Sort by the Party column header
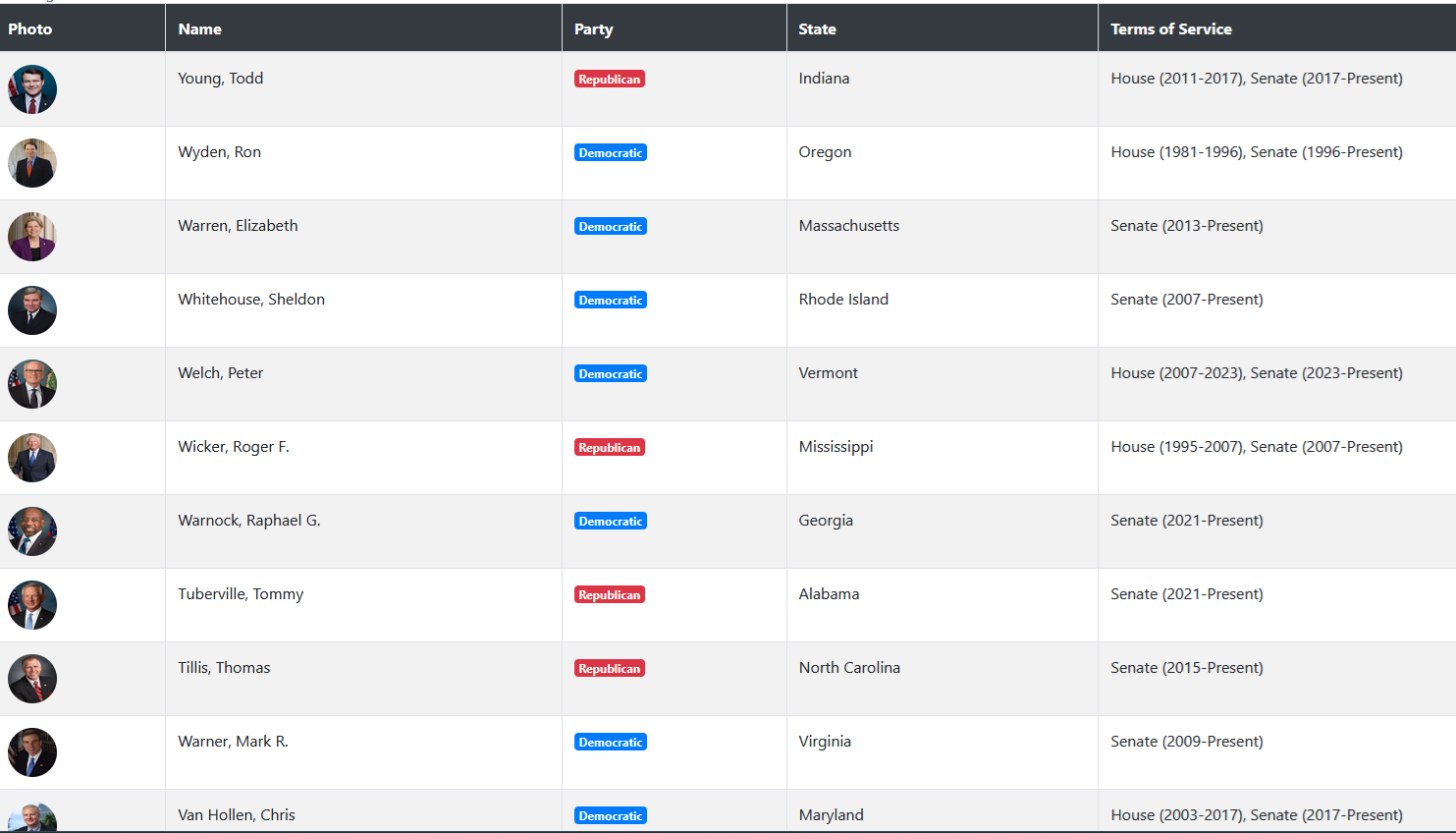Viewport: 1456px width, 833px height. pos(594,29)
